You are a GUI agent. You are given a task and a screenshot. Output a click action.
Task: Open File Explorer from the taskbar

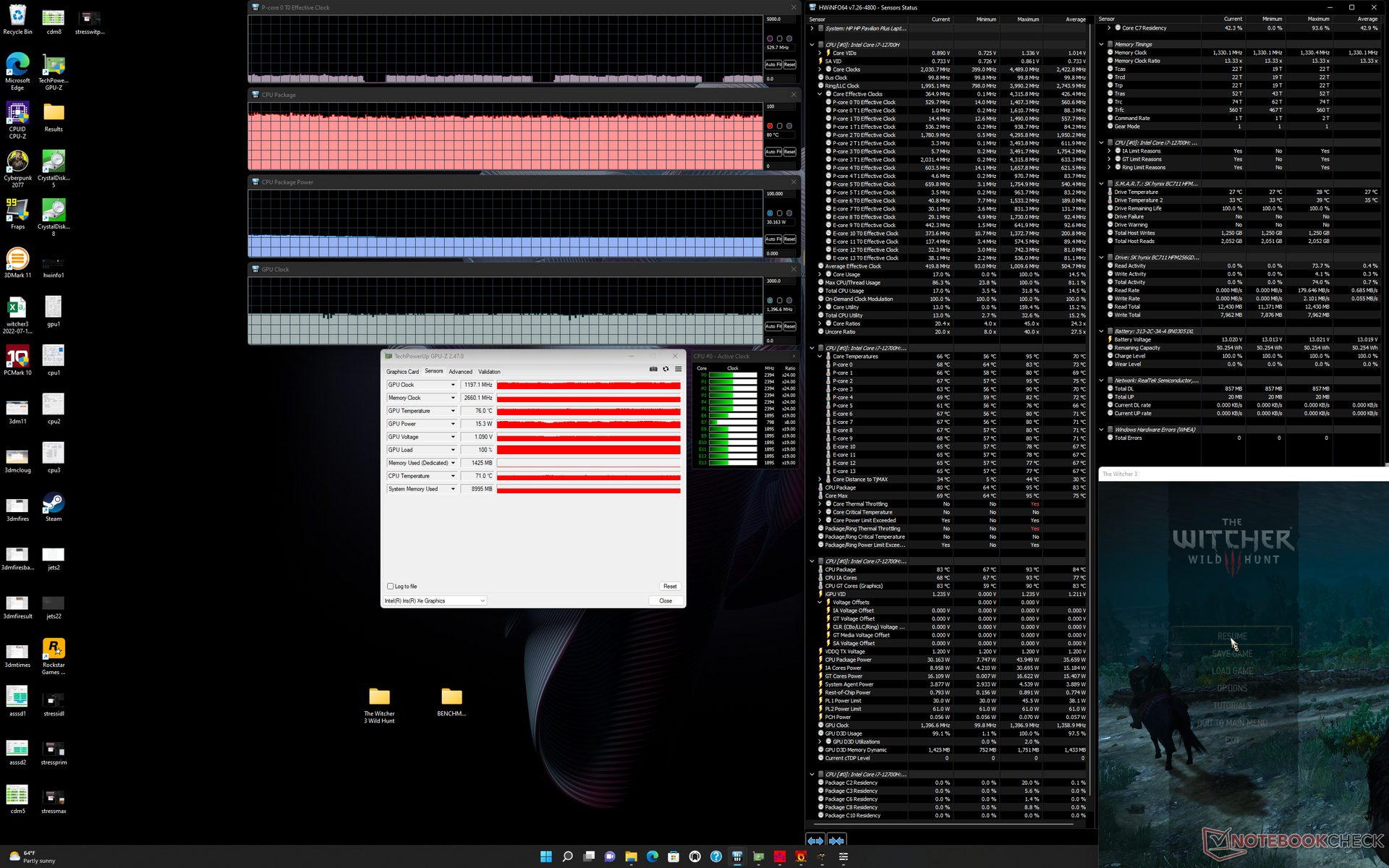tap(631, 856)
